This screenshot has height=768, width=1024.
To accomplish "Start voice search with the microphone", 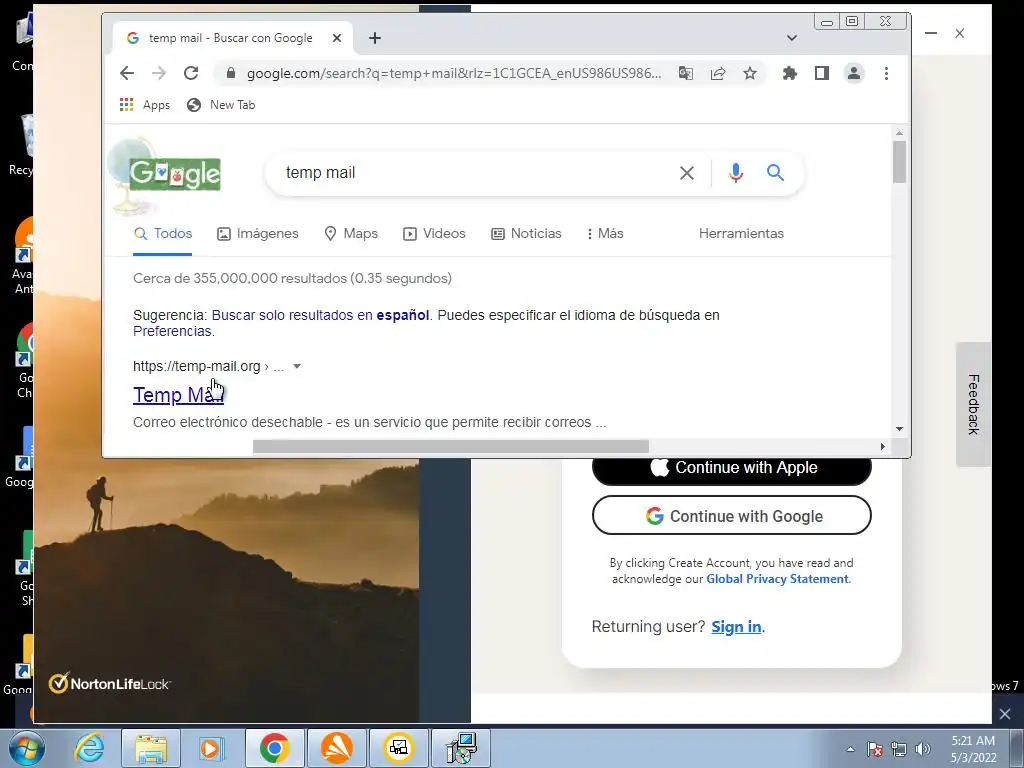I will (x=735, y=172).
